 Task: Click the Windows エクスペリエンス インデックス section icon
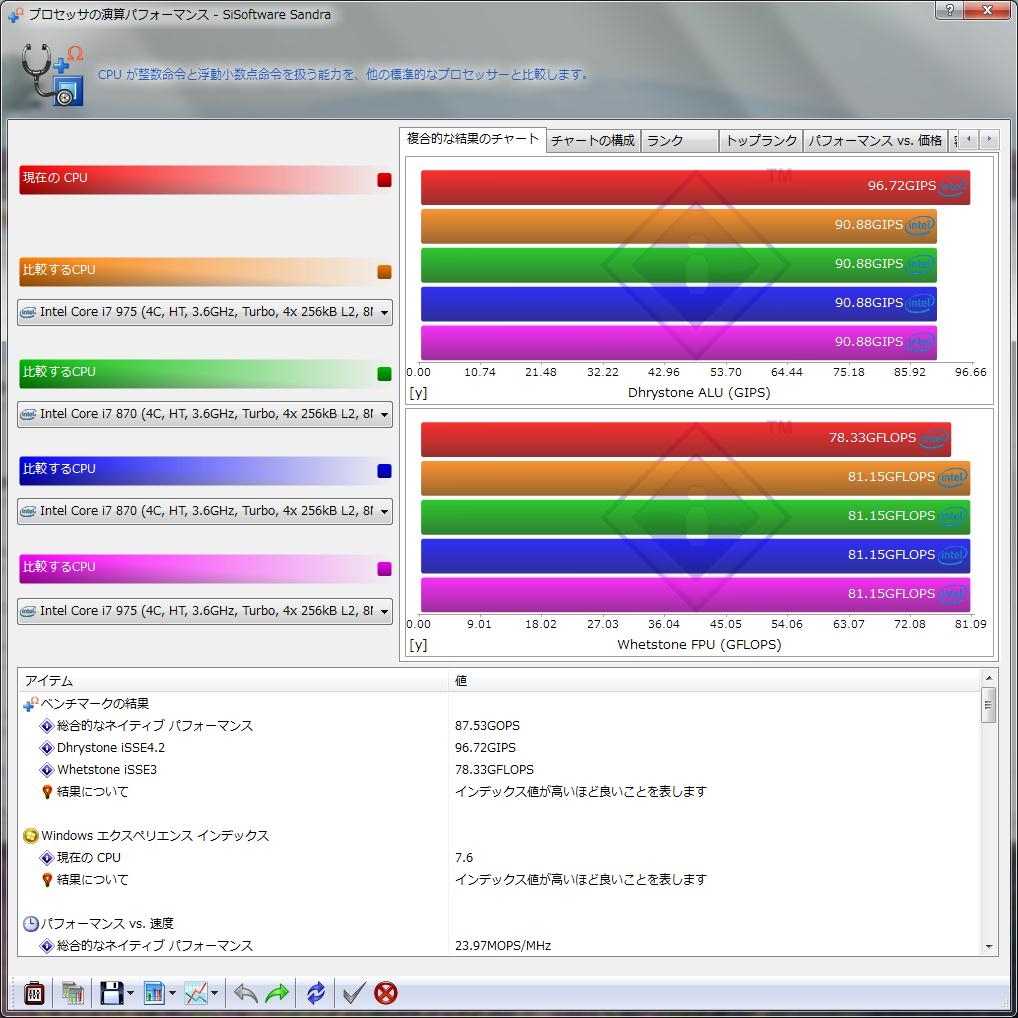[x=31, y=836]
